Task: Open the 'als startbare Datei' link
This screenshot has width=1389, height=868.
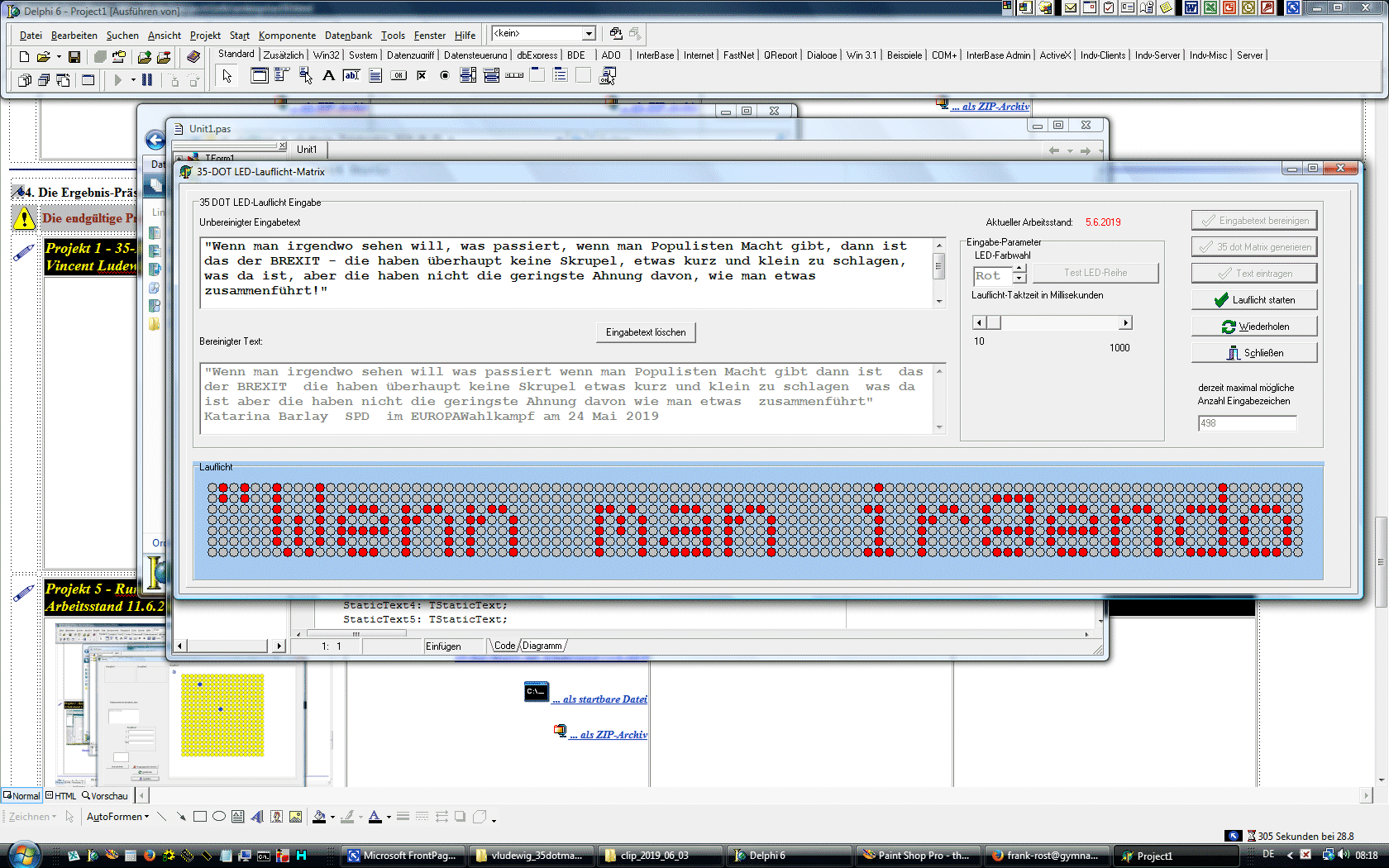Action: pyautogui.click(x=599, y=699)
